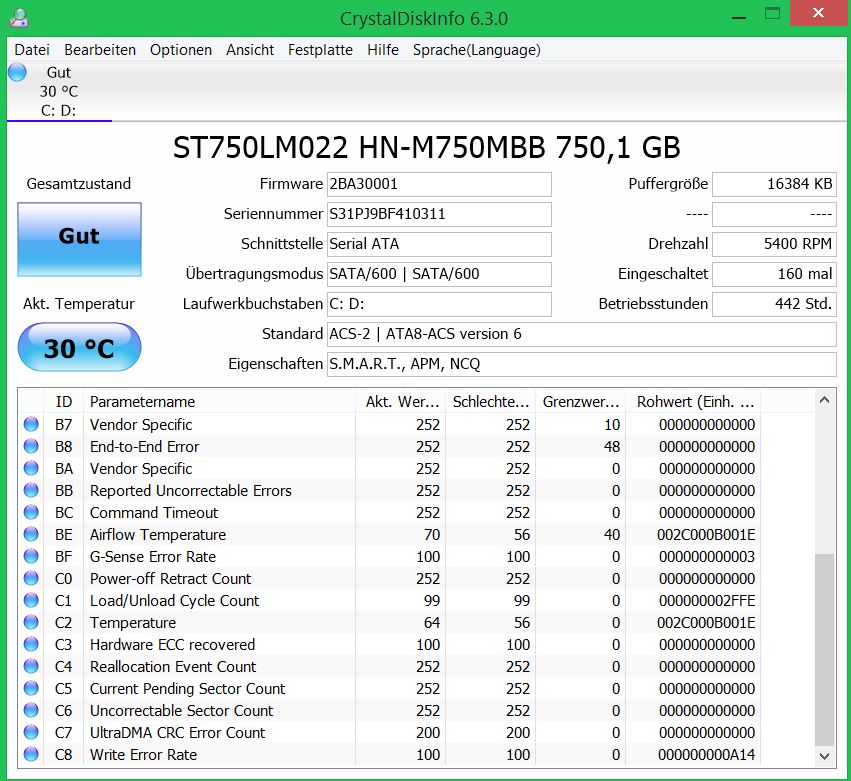Open the Festplatte menu

pos(320,50)
